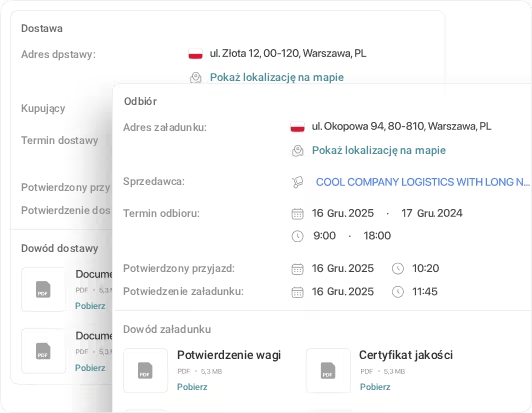Open the Potwierdzenie wagi PDF thumbnail
The height and width of the screenshot is (413, 532).
click(145, 370)
